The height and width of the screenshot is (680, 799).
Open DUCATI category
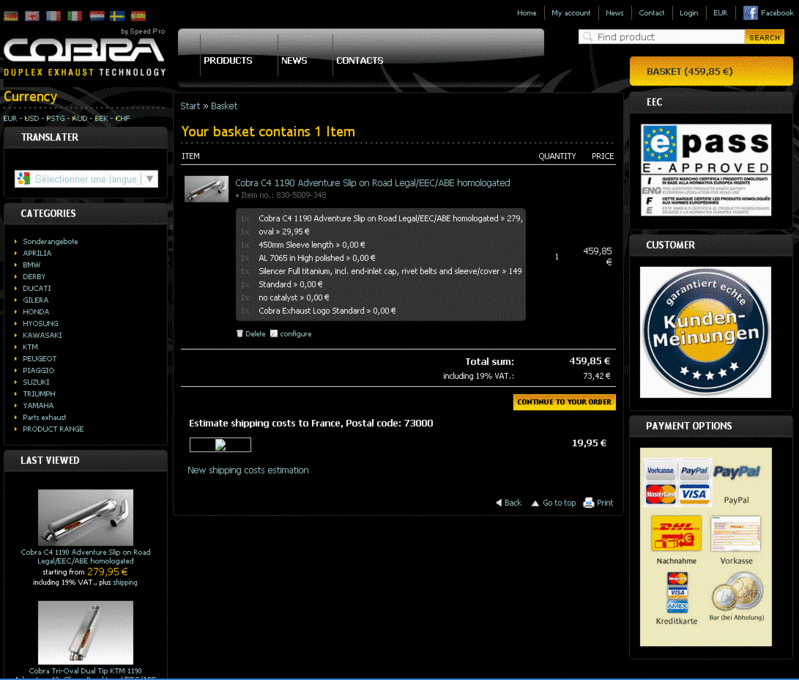click(x=36, y=288)
